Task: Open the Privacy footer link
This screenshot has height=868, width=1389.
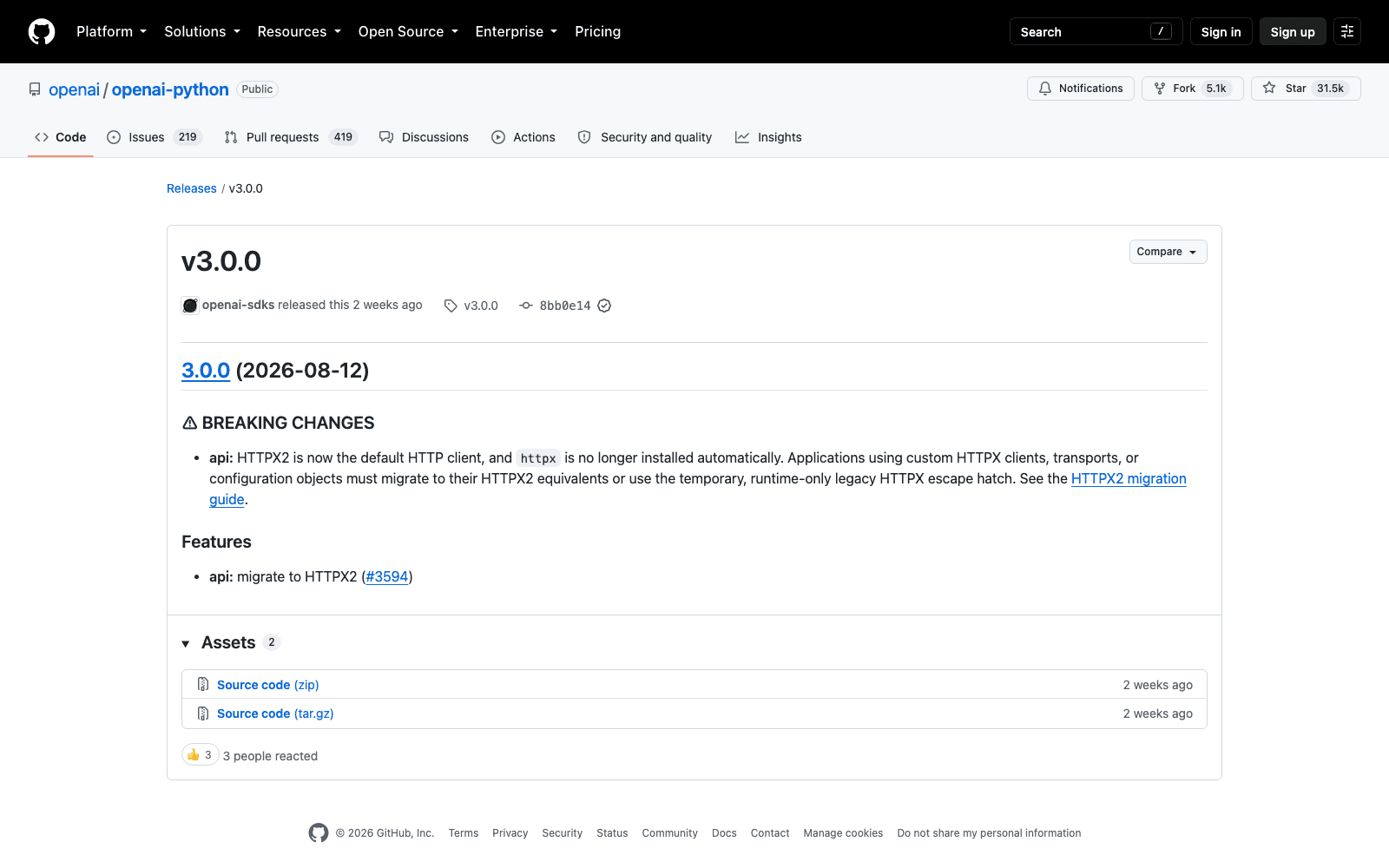Action: 510,833
